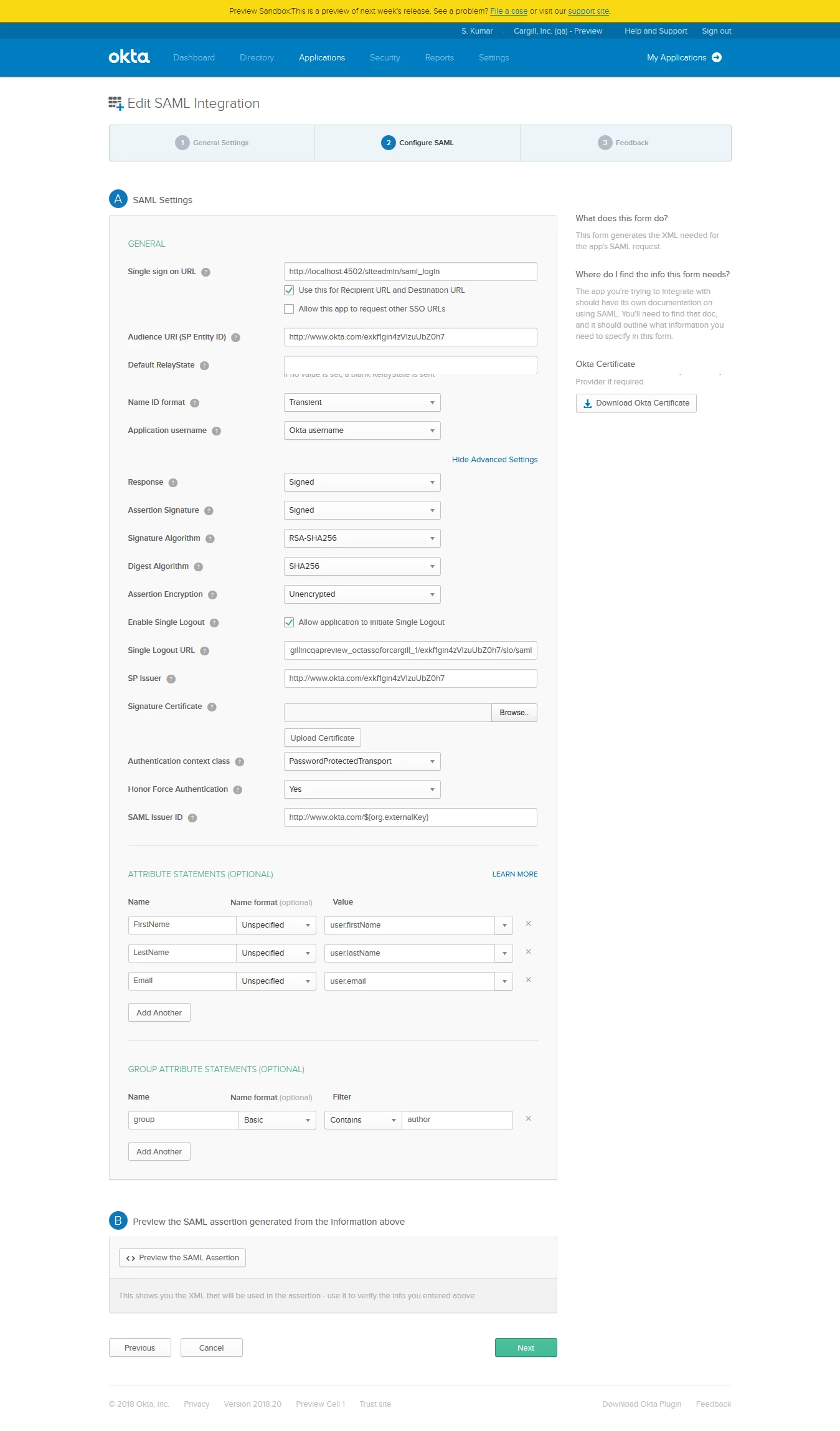Open the Response dropdown
Screen dimensions: 840x1431
point(362,482)
